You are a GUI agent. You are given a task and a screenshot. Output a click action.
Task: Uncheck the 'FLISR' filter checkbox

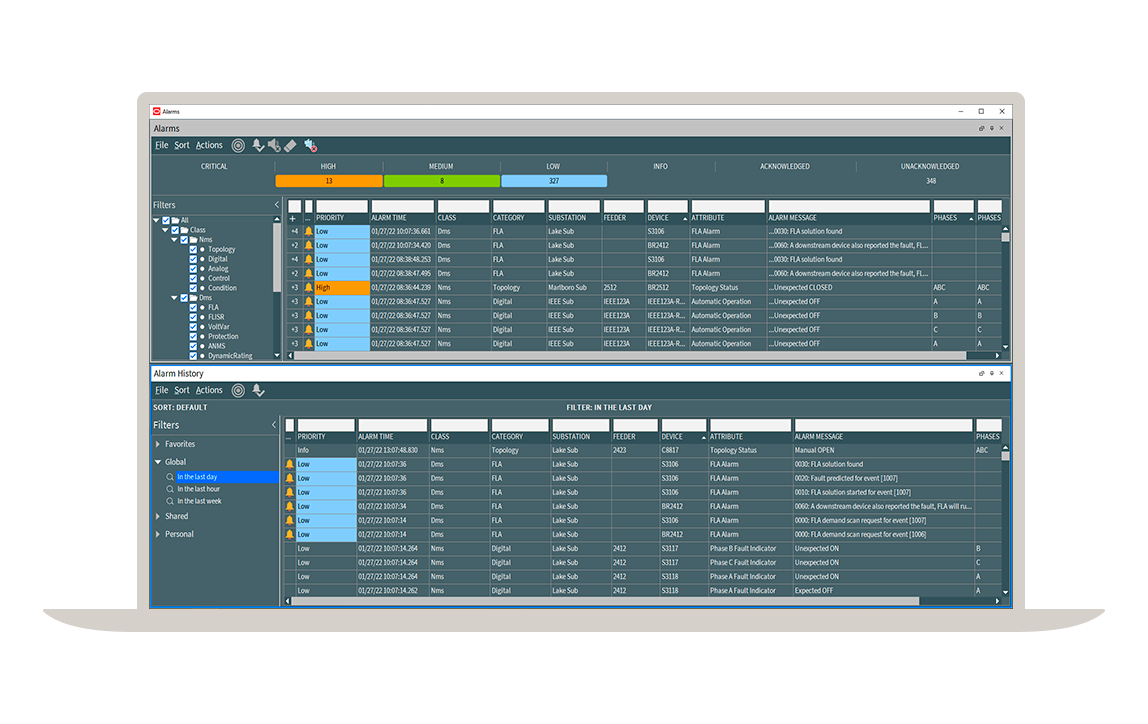pos(193,317)
